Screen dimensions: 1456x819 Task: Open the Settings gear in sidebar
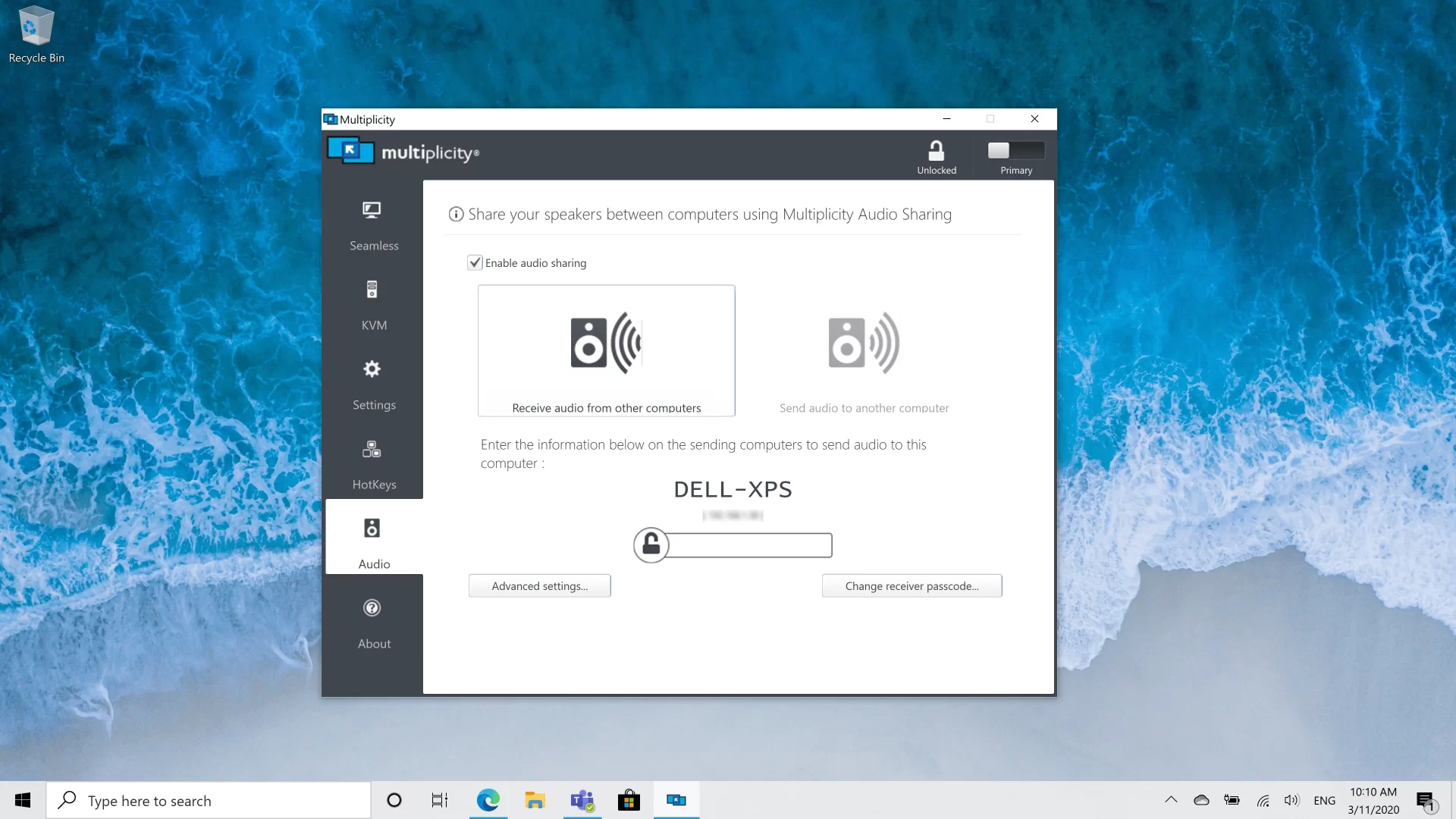point(373,384)
